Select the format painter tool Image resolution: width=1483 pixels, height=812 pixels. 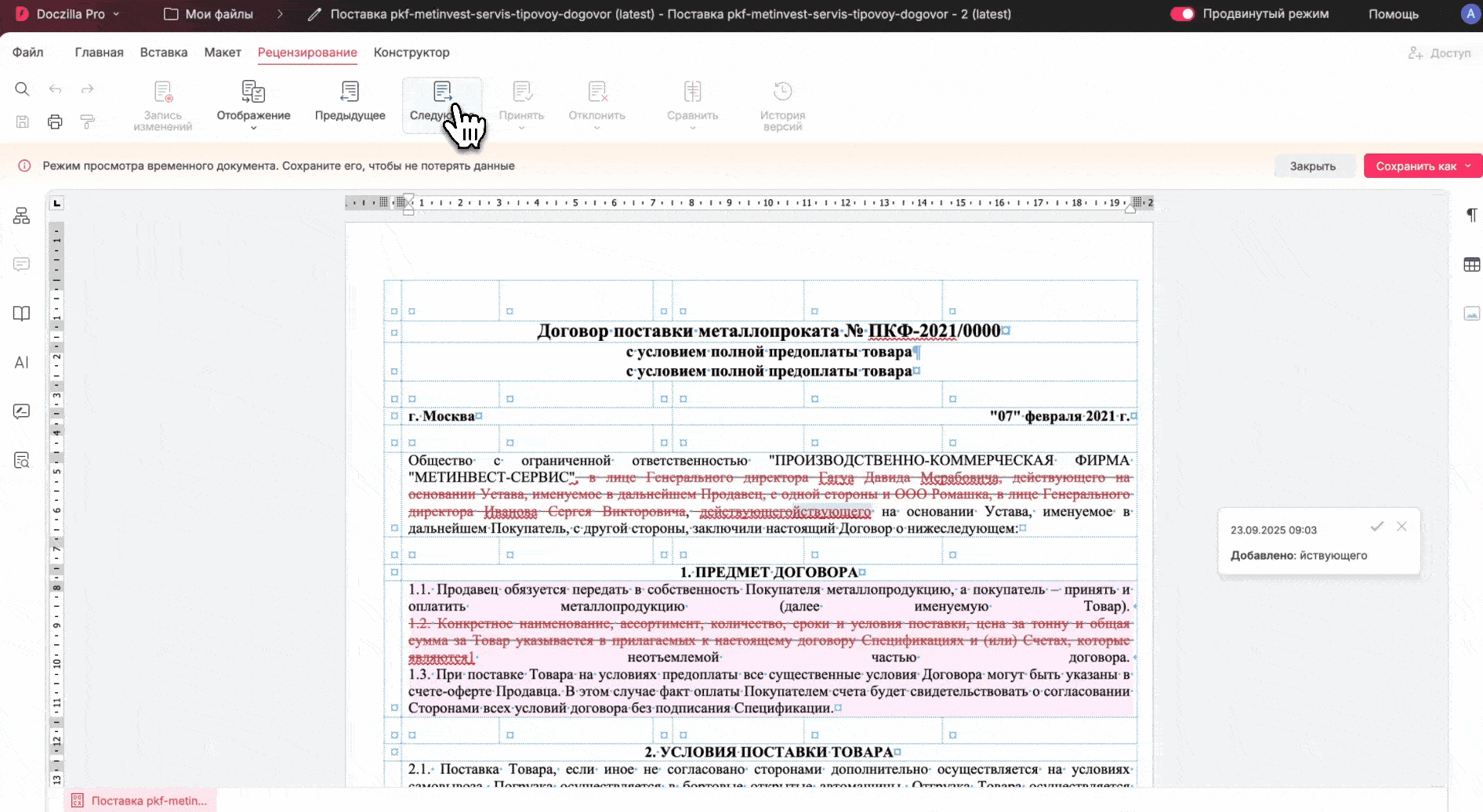pos(88,121)
